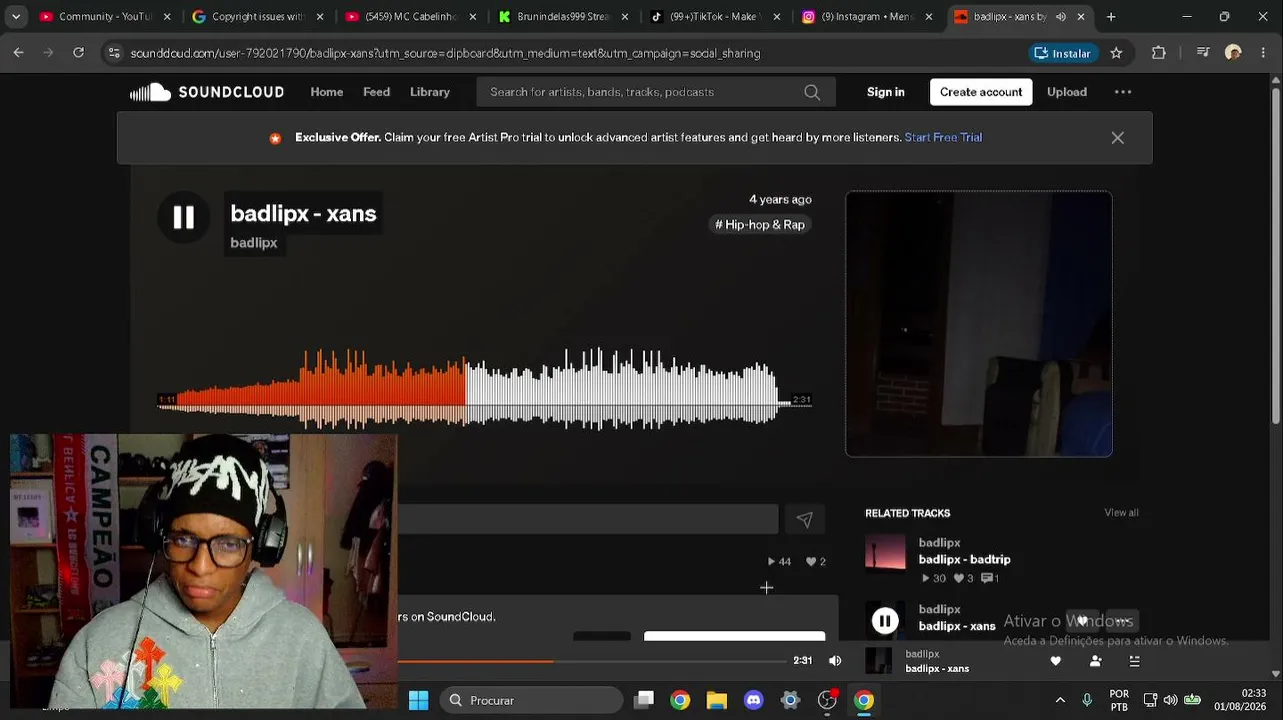Show hidden system tray icons
The height and width of the screenshot is (720, 1283).
1060,700
